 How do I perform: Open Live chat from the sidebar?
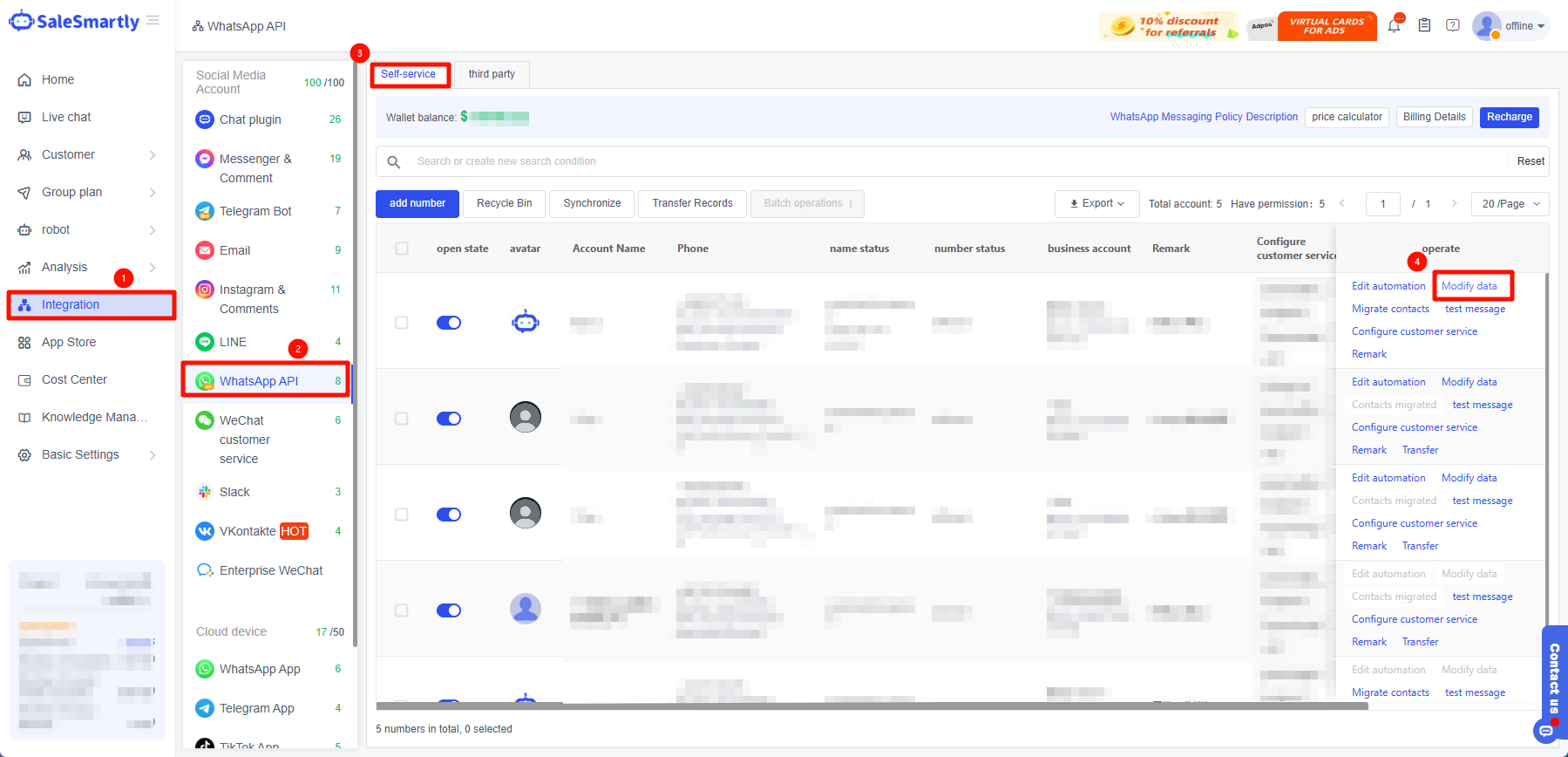(x=66, y=117)
